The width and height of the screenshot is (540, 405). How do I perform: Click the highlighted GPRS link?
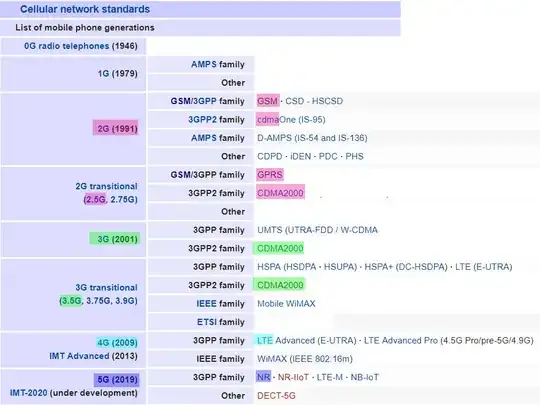270,175
